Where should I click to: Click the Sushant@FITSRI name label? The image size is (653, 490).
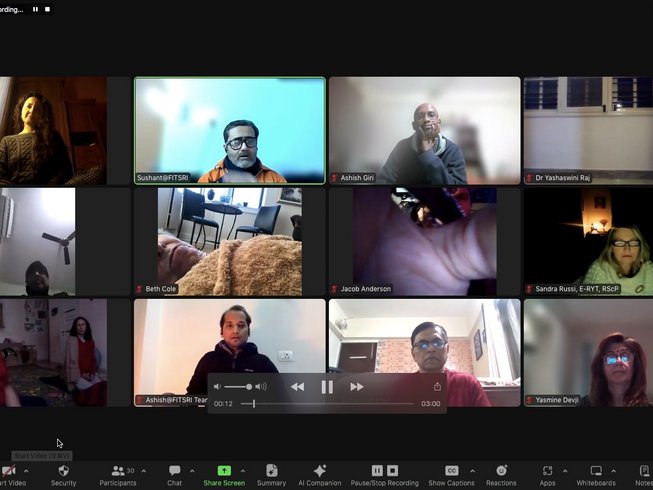click(162, 178)
